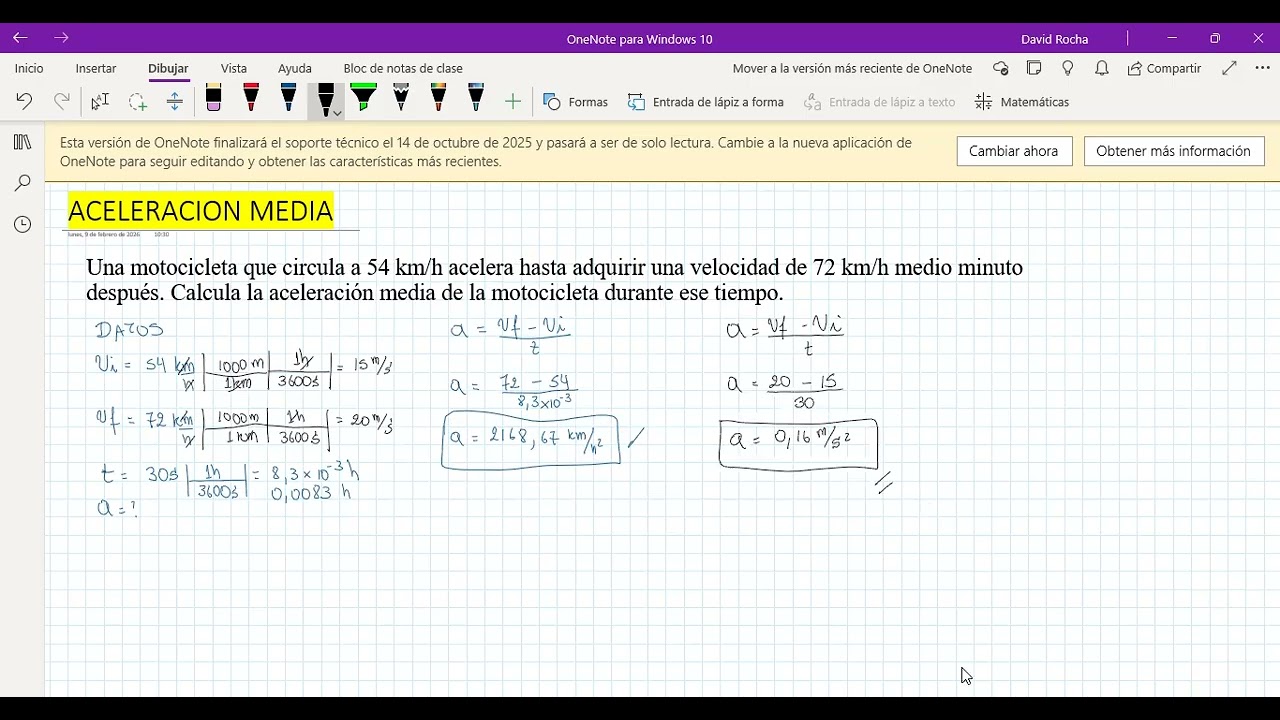Open the more options ellipsis menu
The width and height of the screenshot is (1280, 720).
point(1262,68)
